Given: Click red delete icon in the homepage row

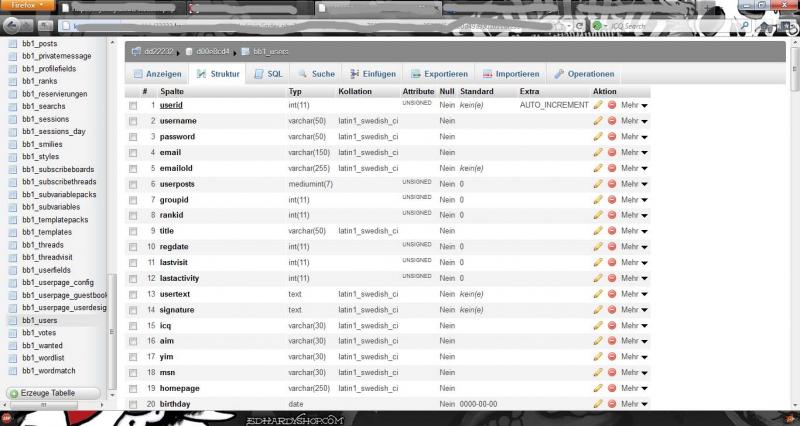Looking at the screenshot, I should coord(611,388).
